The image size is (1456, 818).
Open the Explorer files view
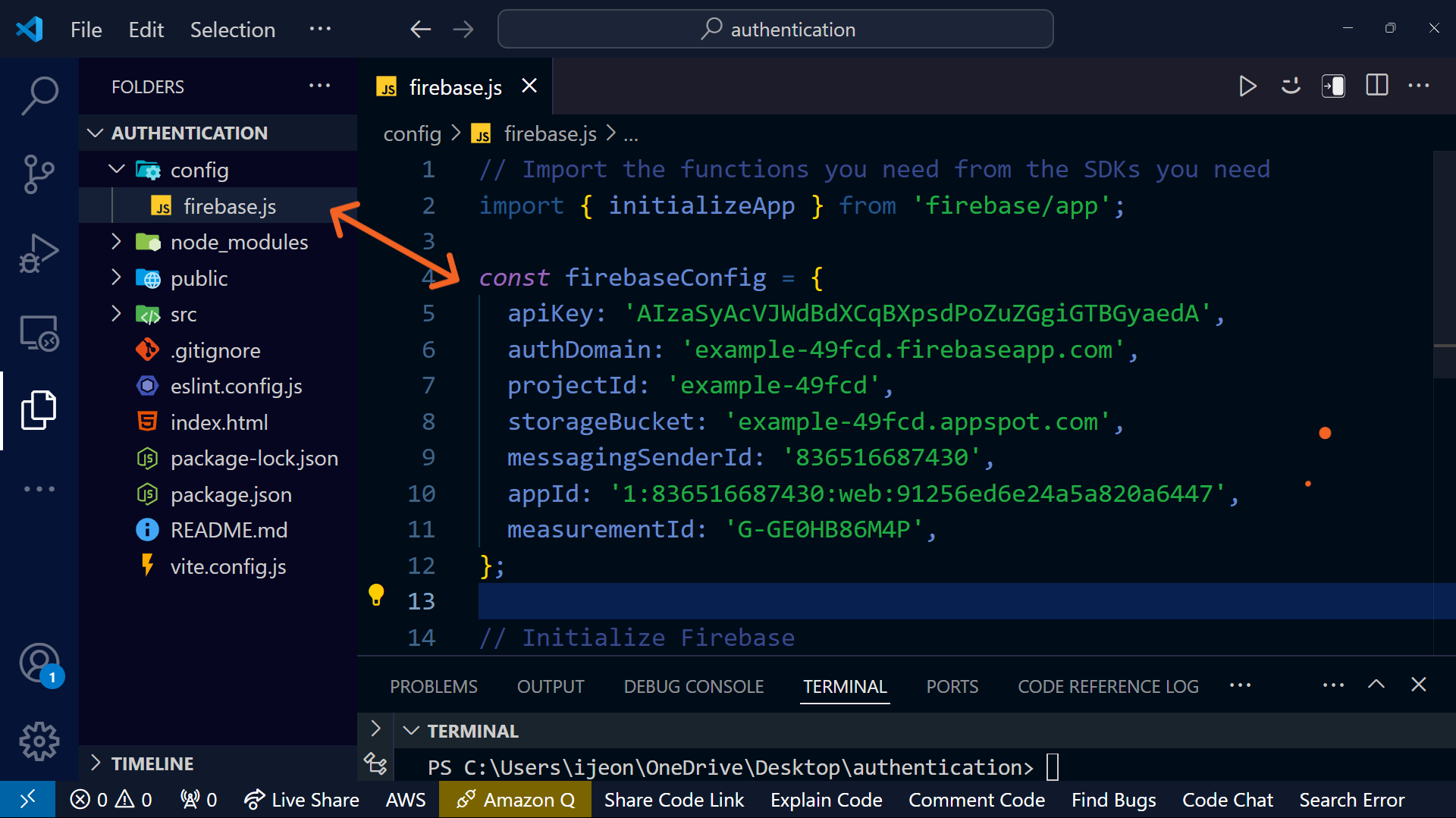pos(39,410)
